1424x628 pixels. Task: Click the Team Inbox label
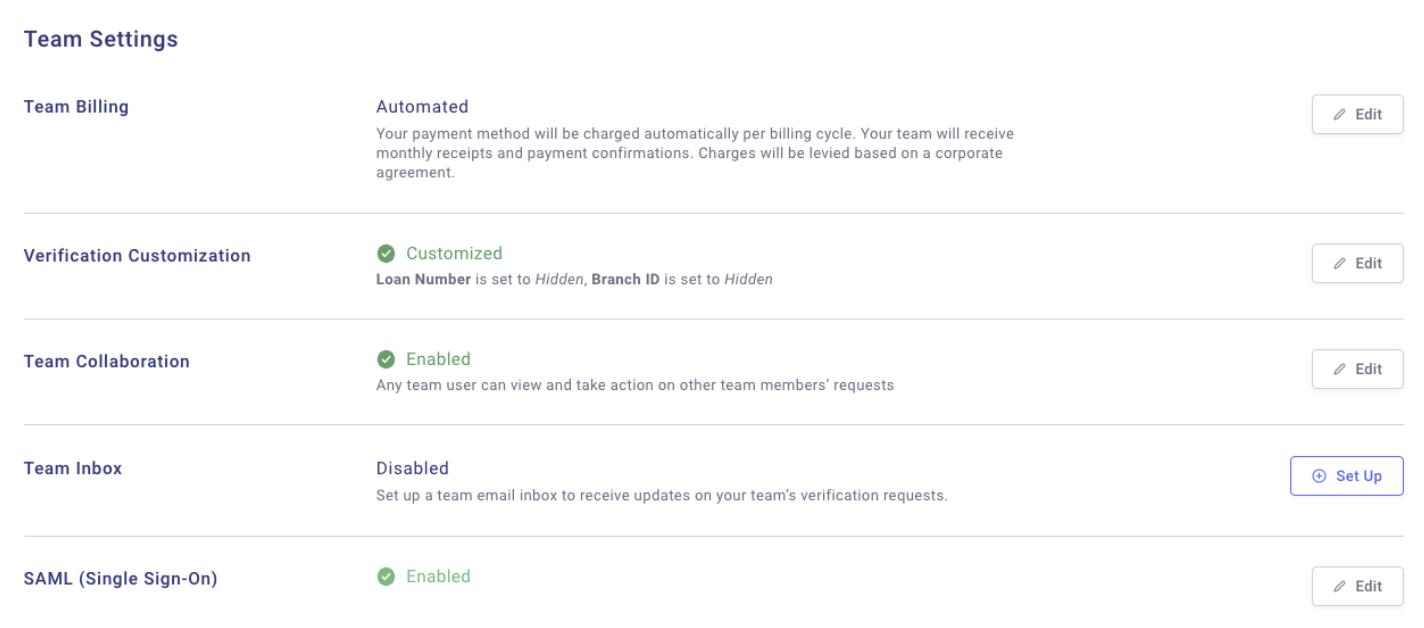click(x=73, y=468)
